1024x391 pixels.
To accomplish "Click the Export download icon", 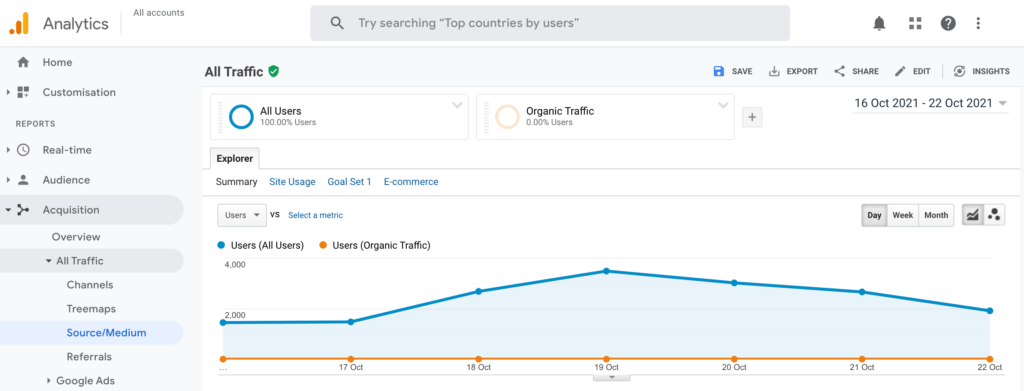I will coord(775,72).
